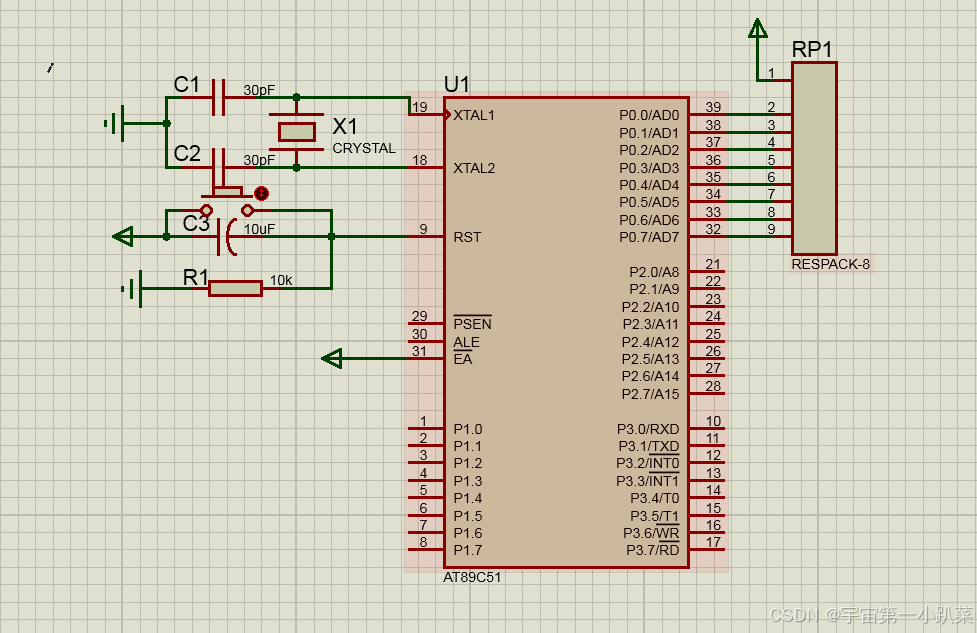977x633 pixels.
Task: Select the X1 crystal component
Action: (297, 132)
